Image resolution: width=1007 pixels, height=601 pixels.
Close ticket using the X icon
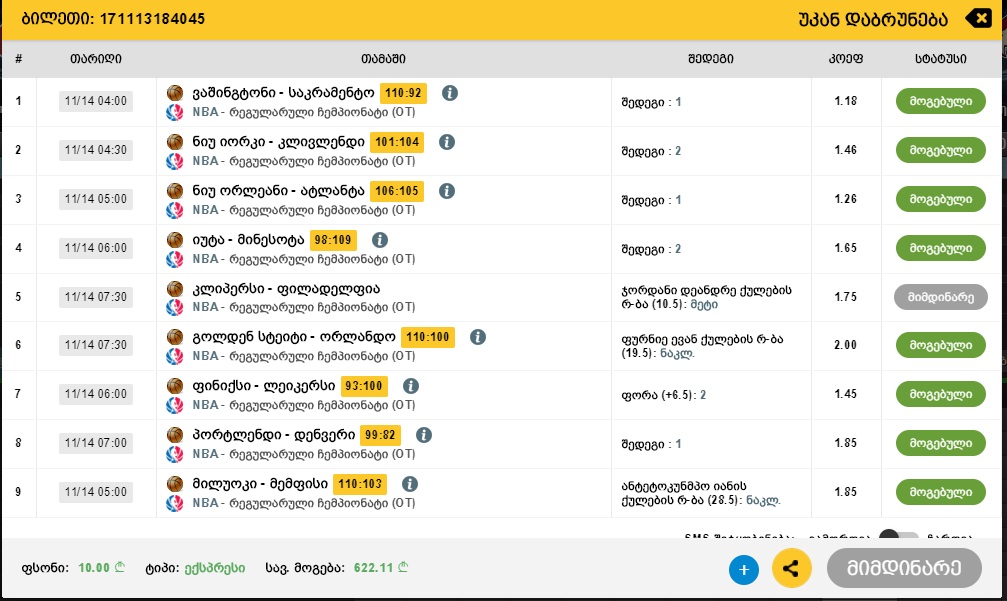[x=979, y=19]
